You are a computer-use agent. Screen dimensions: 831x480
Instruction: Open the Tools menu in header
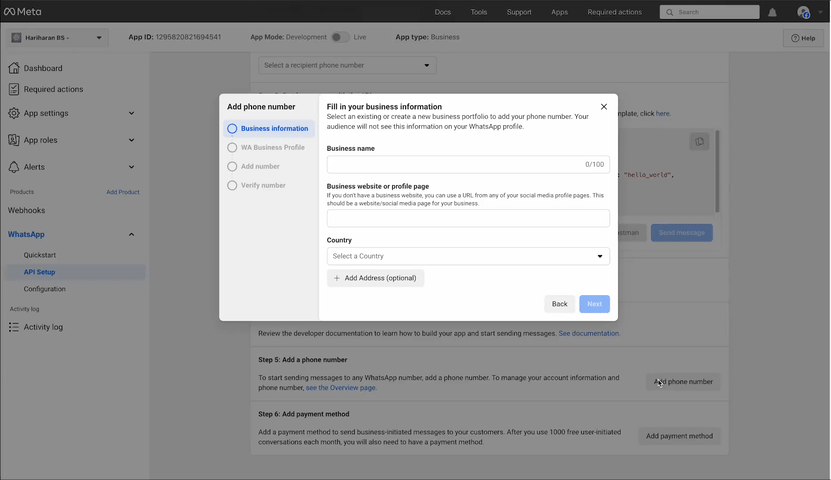tap(479, 12)
